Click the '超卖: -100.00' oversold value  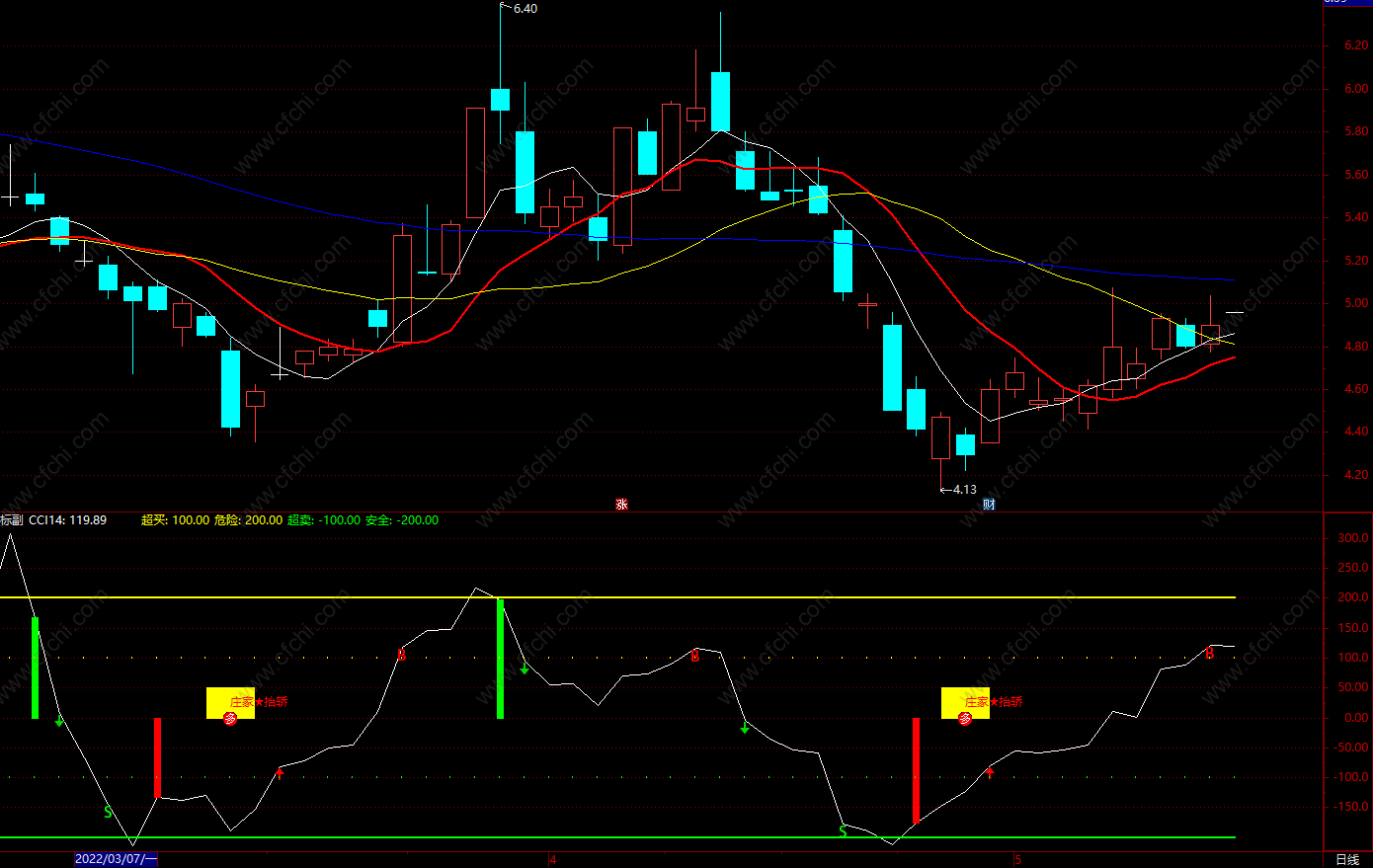324,520
